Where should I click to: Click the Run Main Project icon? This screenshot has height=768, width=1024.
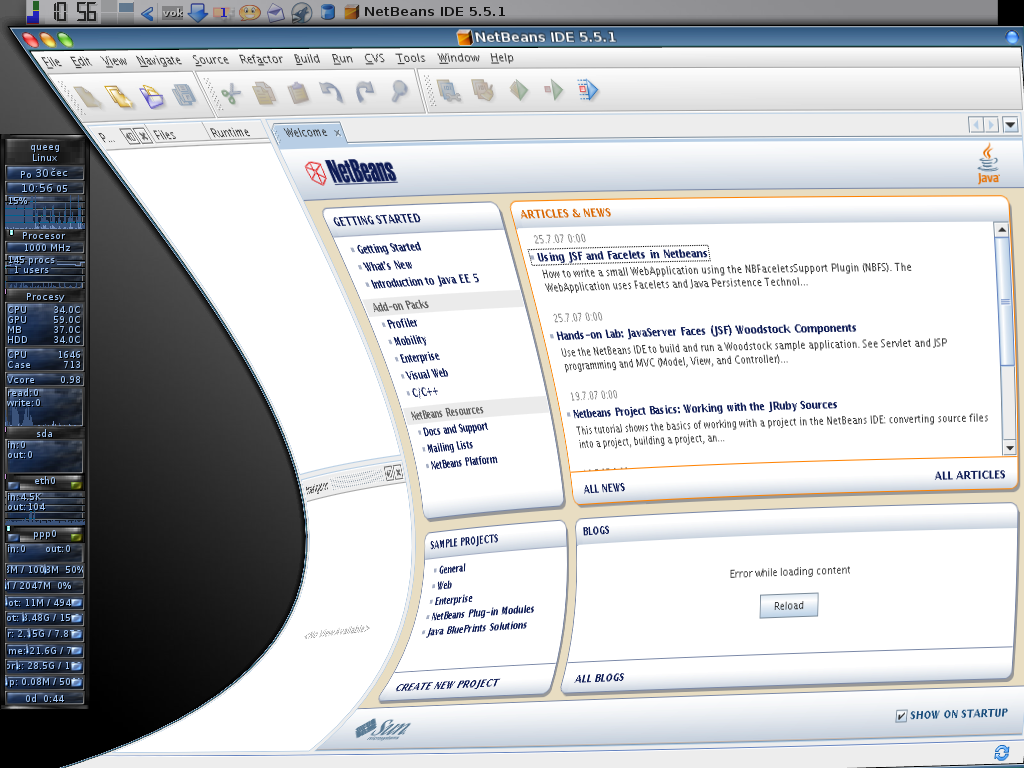click(519, 89)
